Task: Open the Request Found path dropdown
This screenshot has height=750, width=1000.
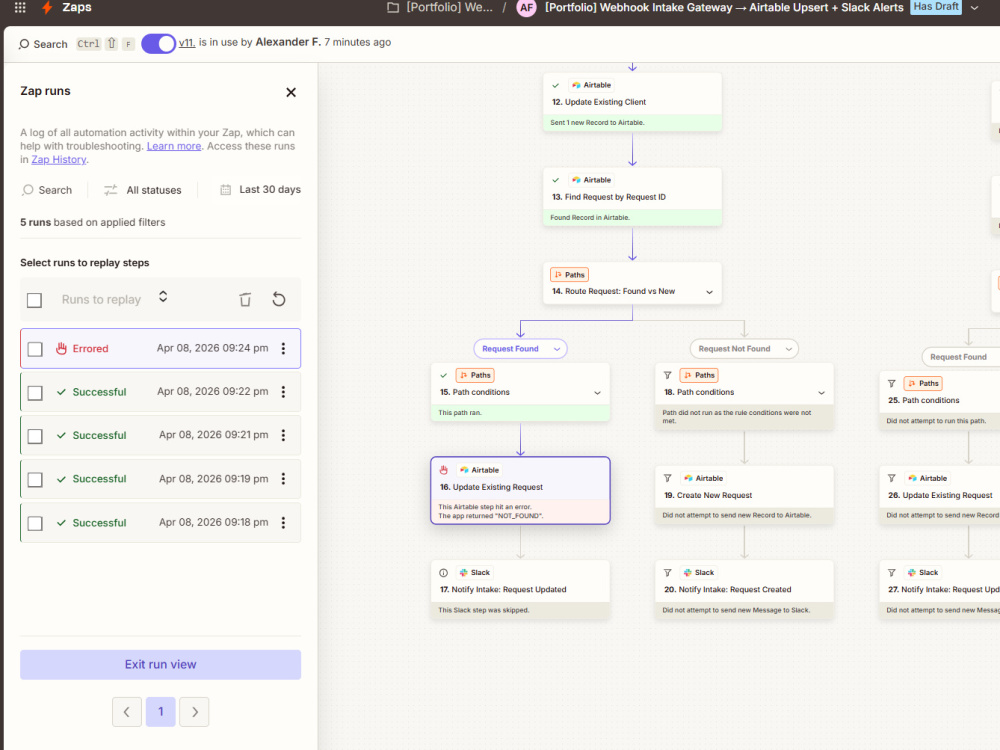Action: [x=520, y=349]
